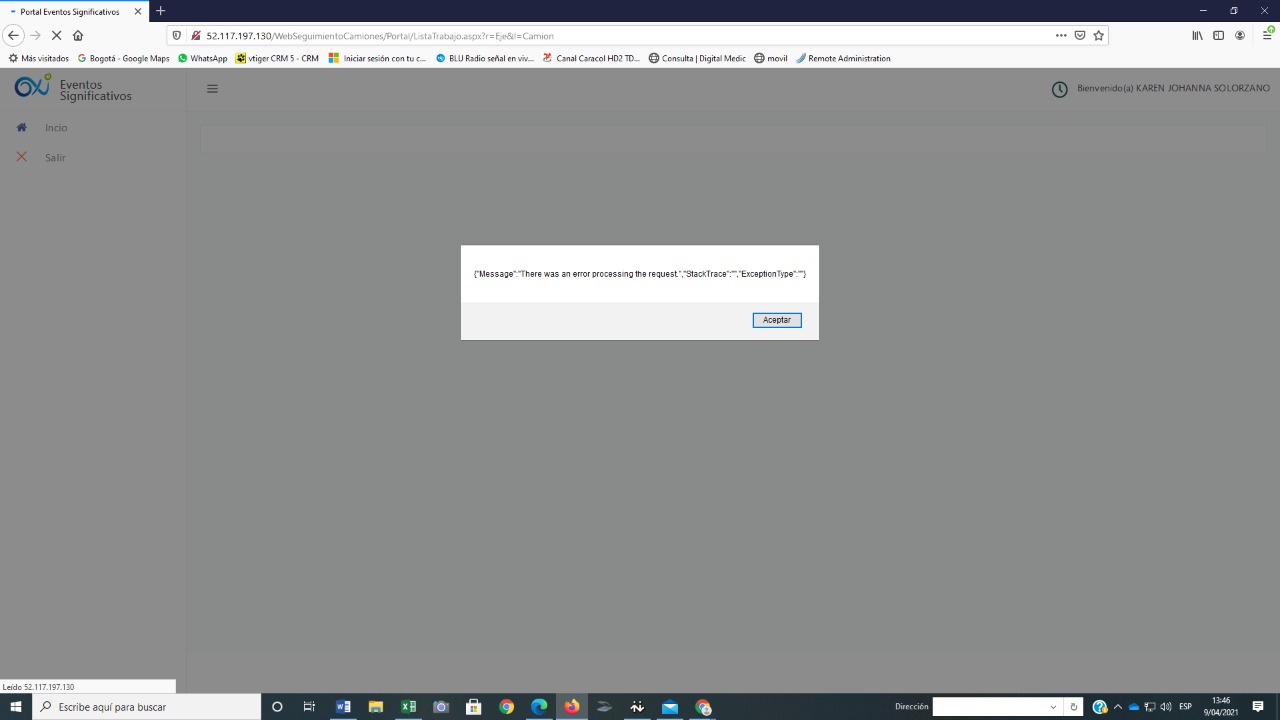Click the Salir sidebar item
The width and height of the screenshot is (1280, 720).
click(x=55, y=158)
